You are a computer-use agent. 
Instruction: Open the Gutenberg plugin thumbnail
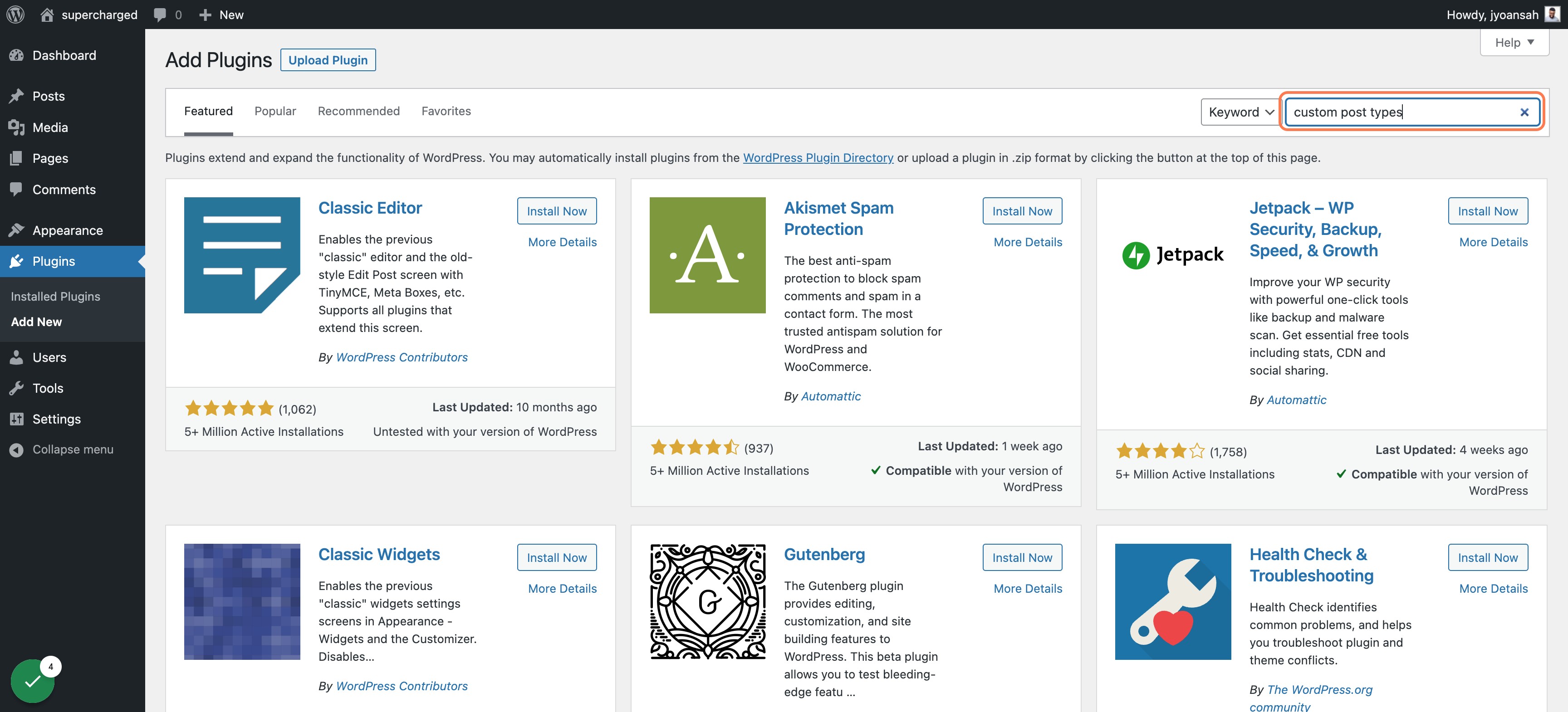707,601
